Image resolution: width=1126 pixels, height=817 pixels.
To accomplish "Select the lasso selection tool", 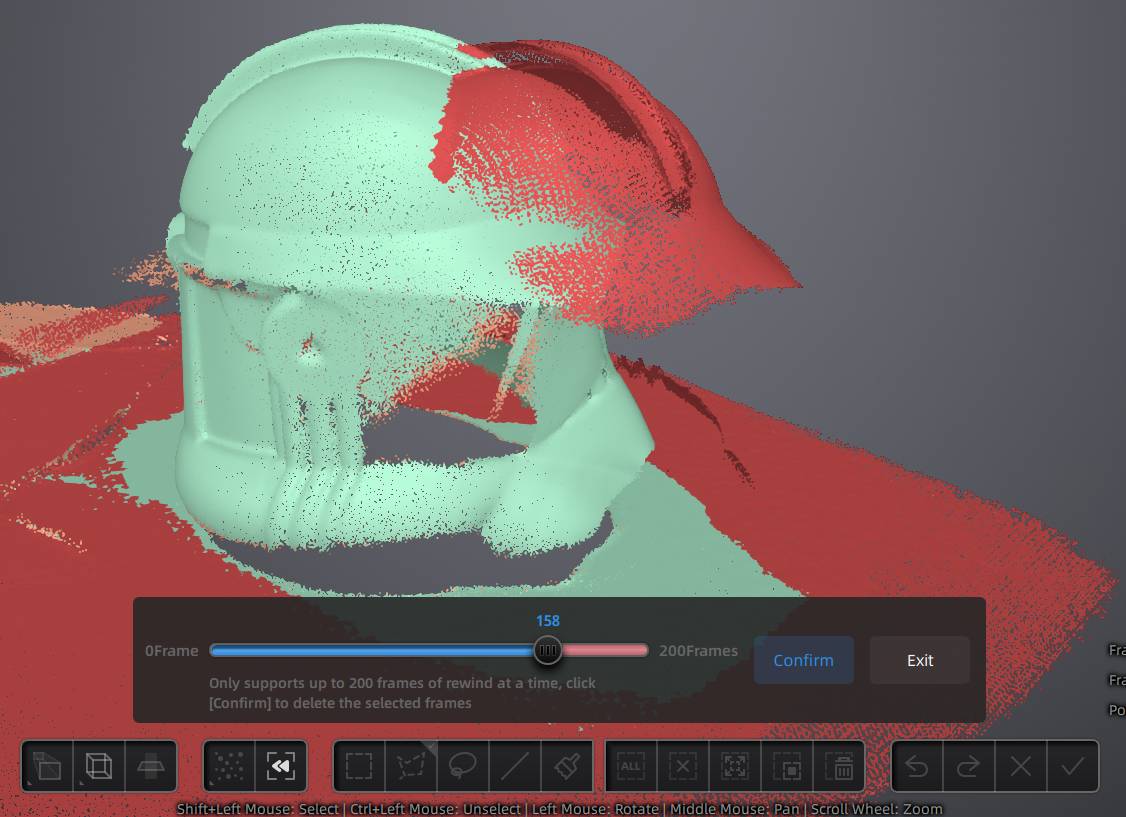I will pyautogui.click(x=462, y=766).
